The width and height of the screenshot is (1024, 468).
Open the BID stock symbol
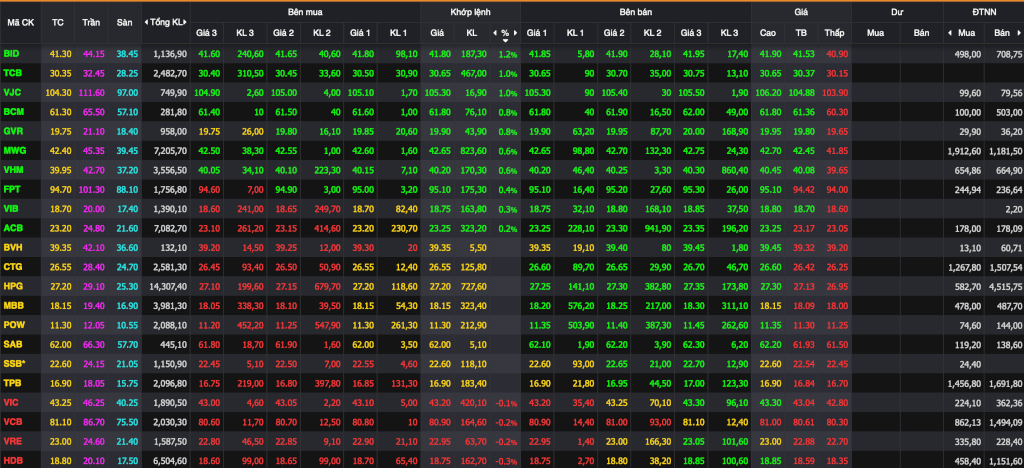click(11, 54)
